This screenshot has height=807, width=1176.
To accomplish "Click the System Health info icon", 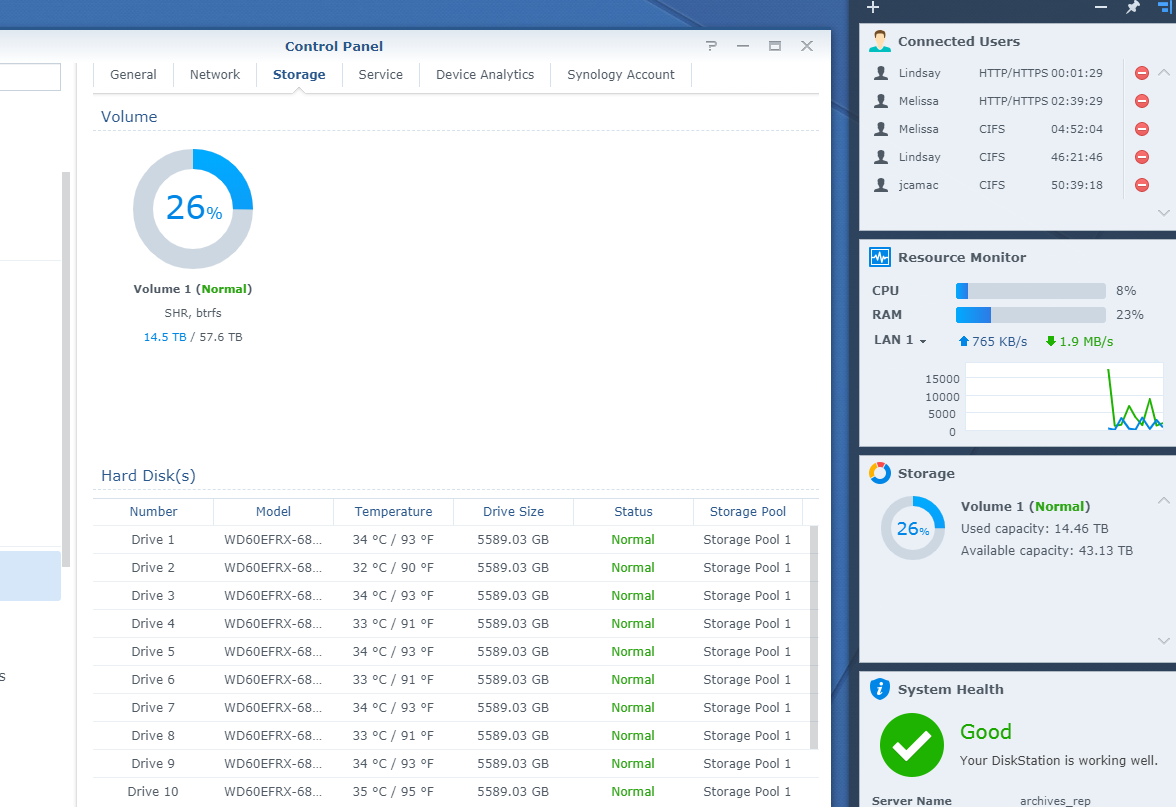I will (879, 689).
